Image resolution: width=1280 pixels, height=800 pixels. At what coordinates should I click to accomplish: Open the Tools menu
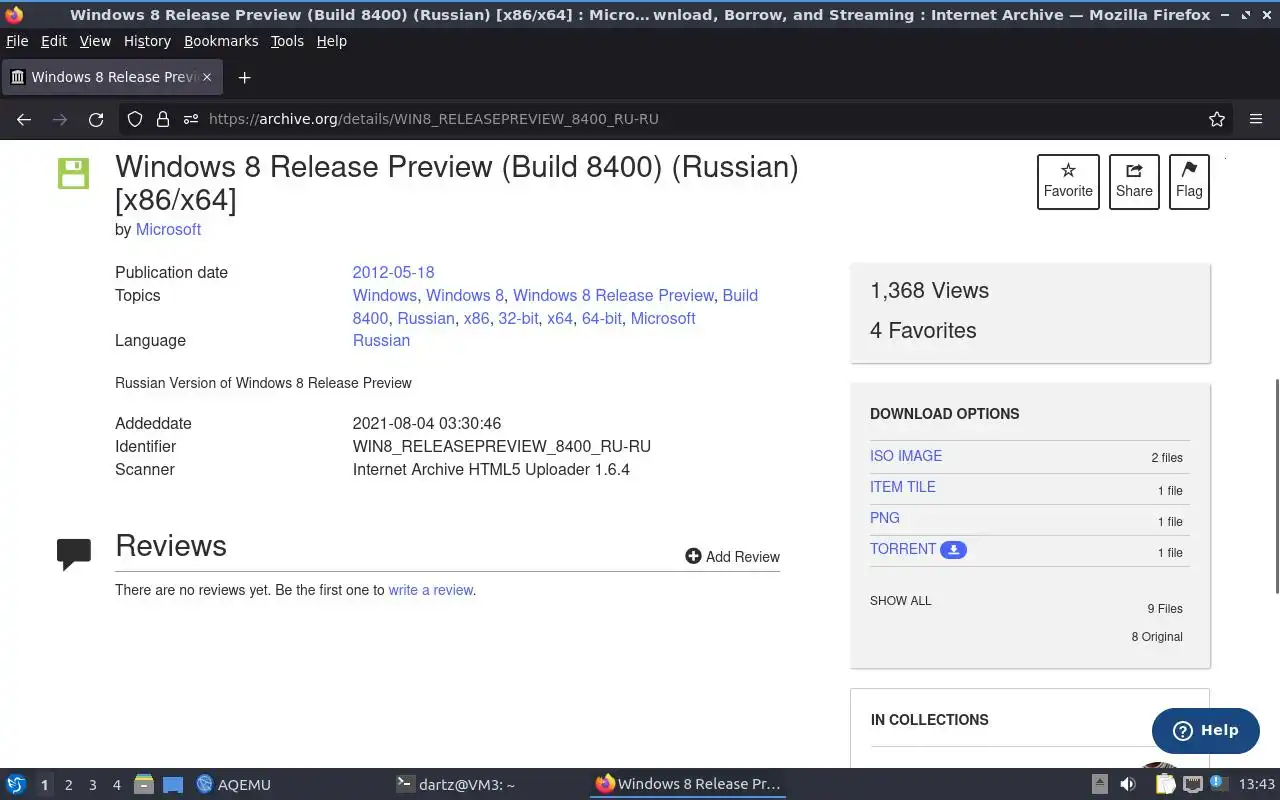[x=287, y=41]
